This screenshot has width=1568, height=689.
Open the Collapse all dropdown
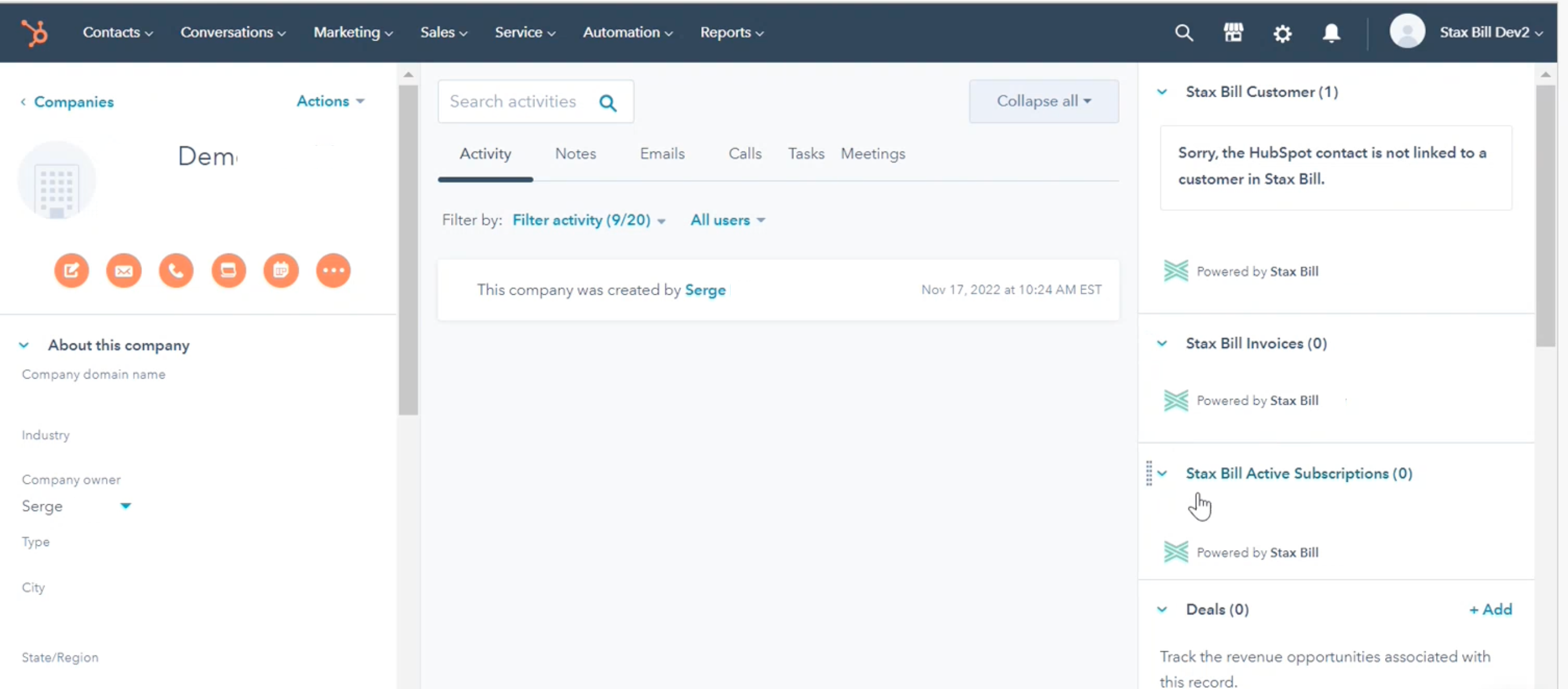(x=1043, y=101)
